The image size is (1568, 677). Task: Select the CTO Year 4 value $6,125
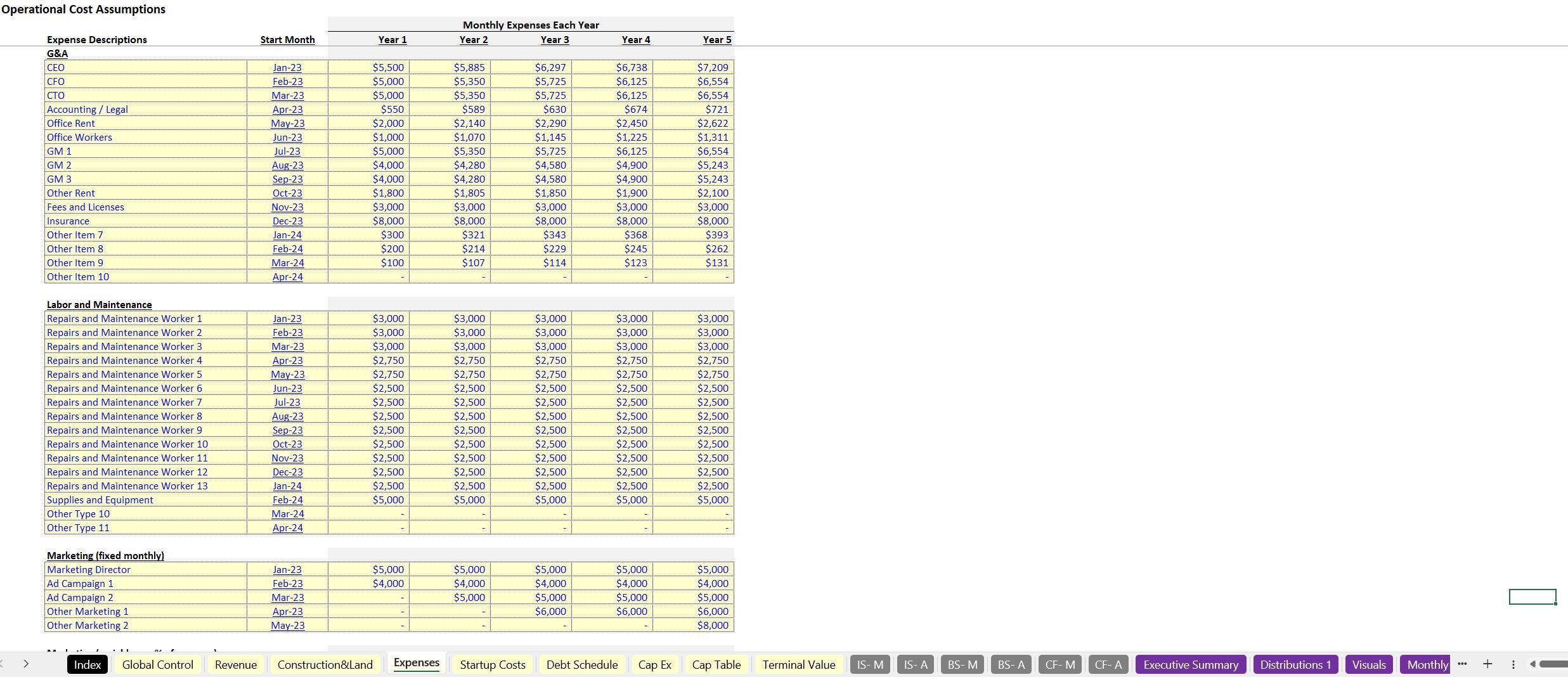[x=612, y=95]
